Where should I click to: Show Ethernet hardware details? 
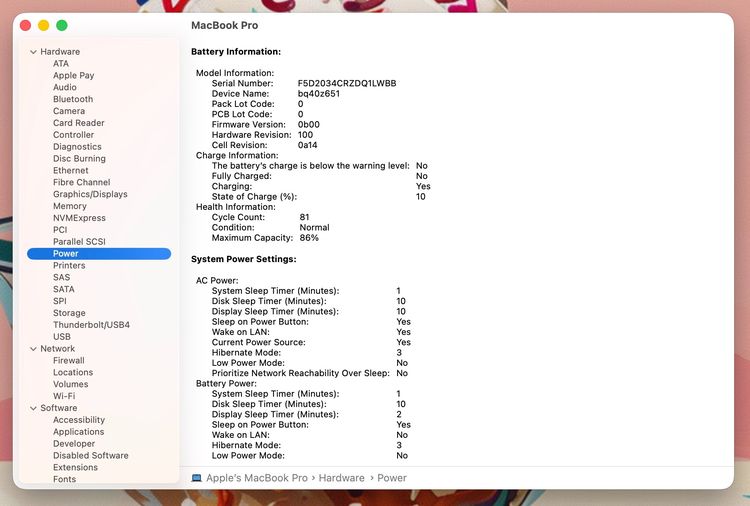click(70, 170)
